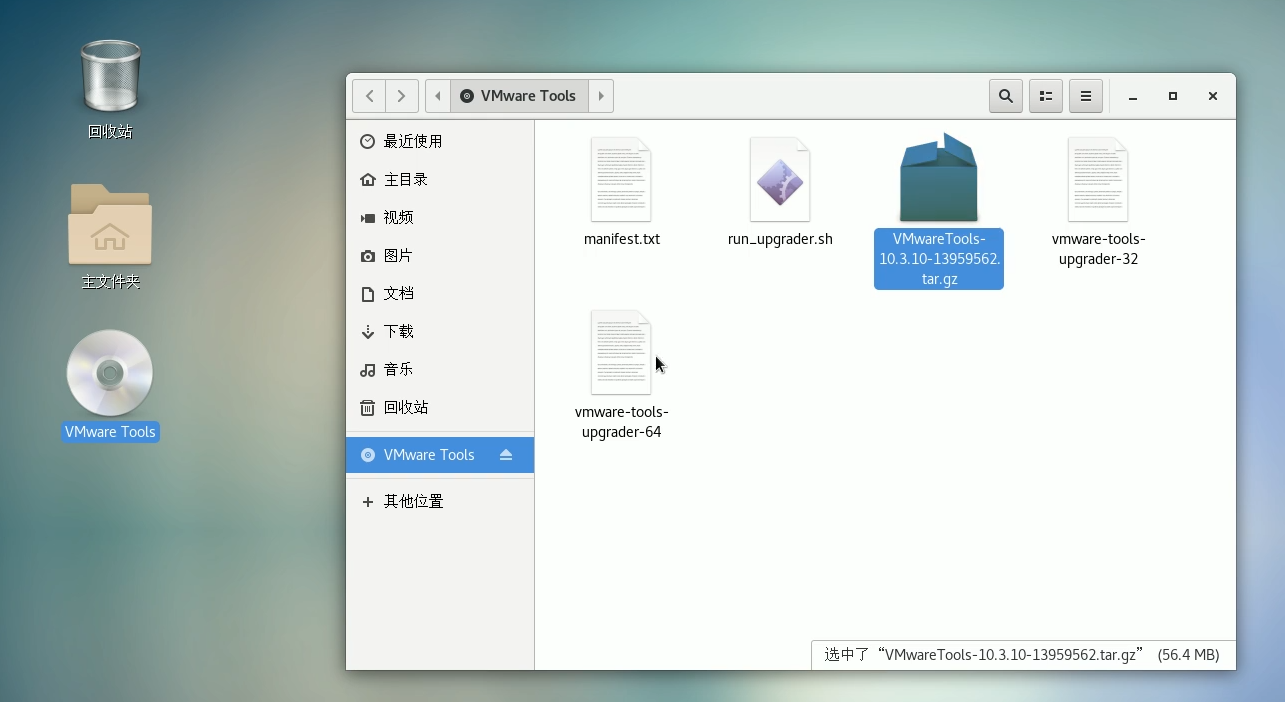Screen dimensions: 1285x702
Task: Click the vmware-tools-upgrader-64 filename label
Action: pos(622,422)
